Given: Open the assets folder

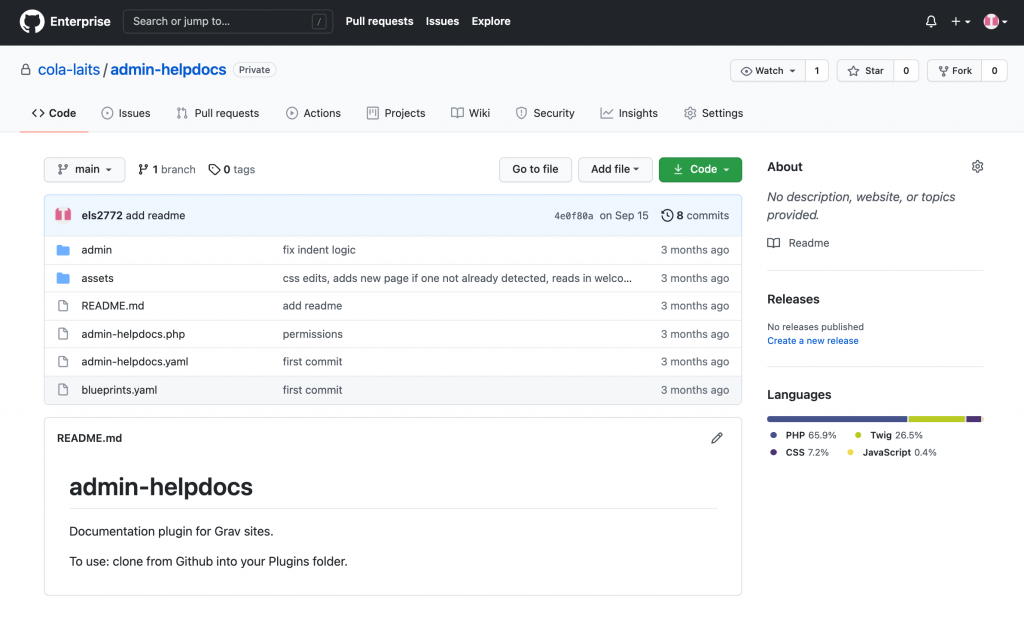Looking at the screenshot, I should click(x=97, y=278).
